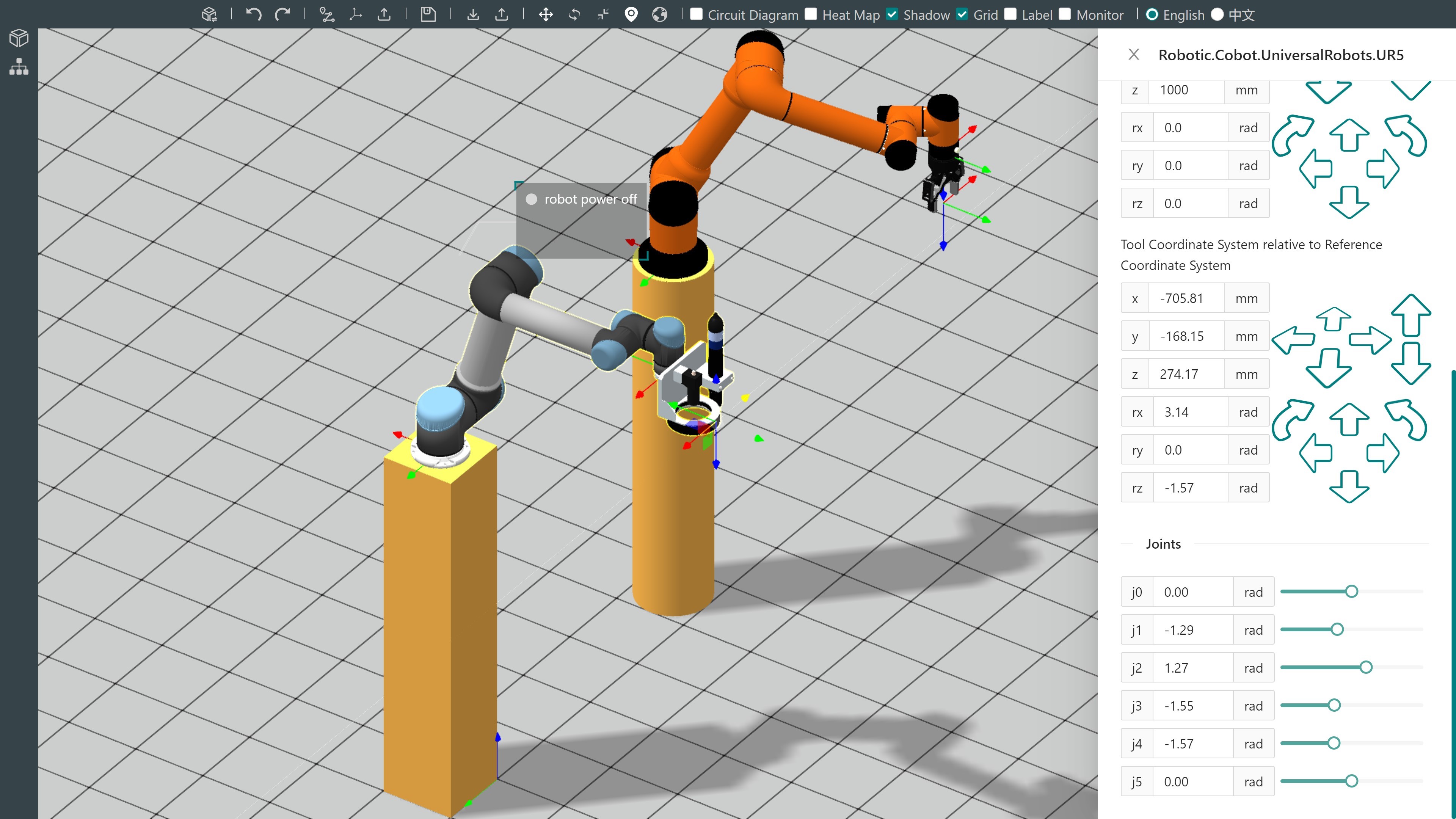
Task: Enable the Monitor checkbox
Action: pos(1065,14)
